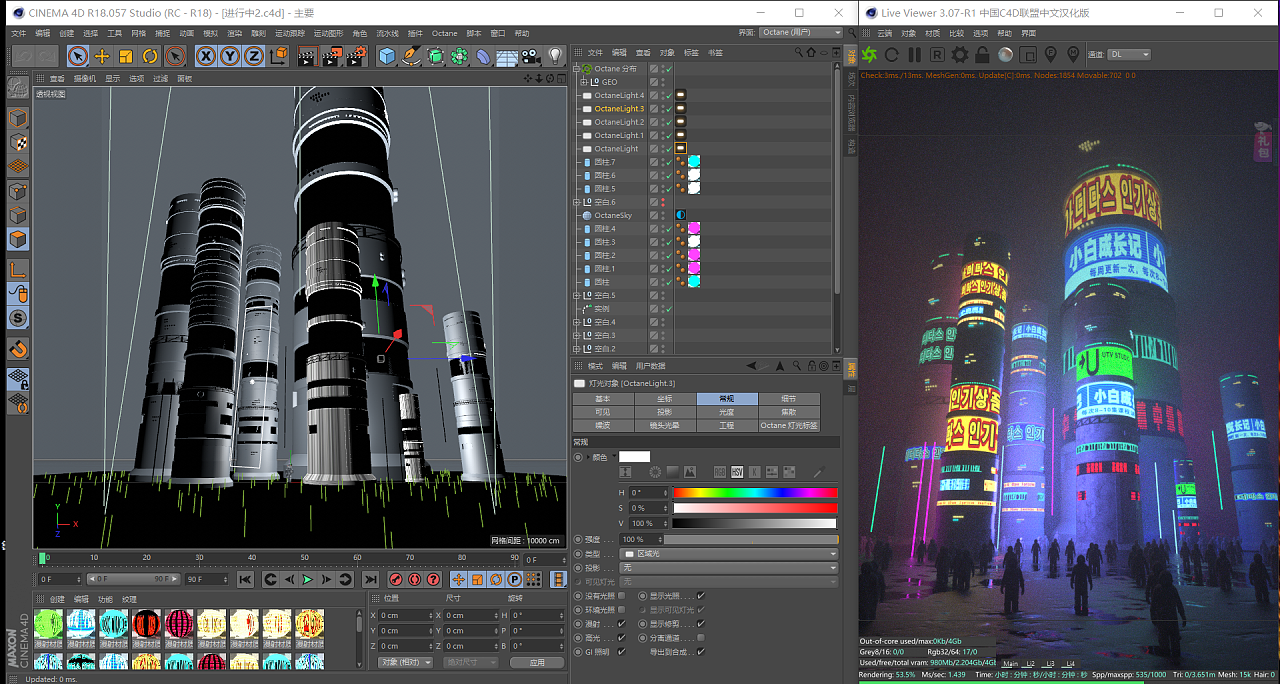Add a floor environment object
The height and width of the screenshot is (684, 1280).
[507, 56]
